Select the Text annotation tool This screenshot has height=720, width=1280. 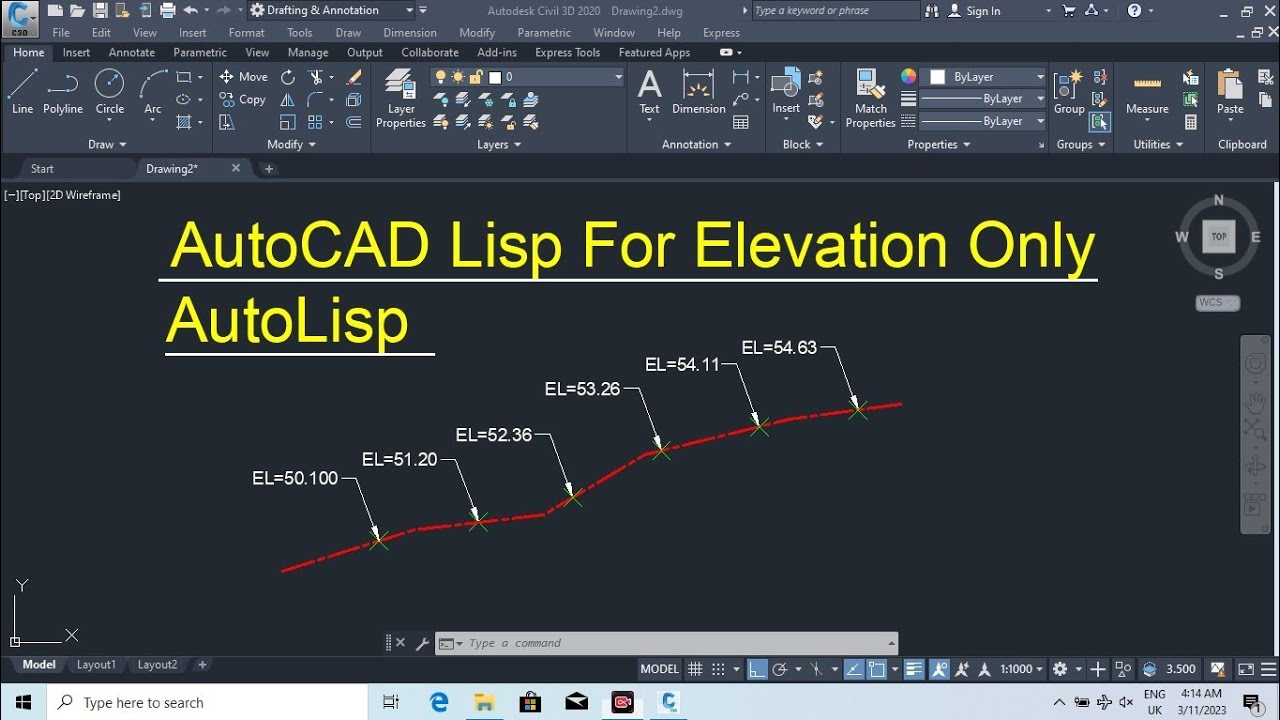pyautogui.click(x=649, y=92)
